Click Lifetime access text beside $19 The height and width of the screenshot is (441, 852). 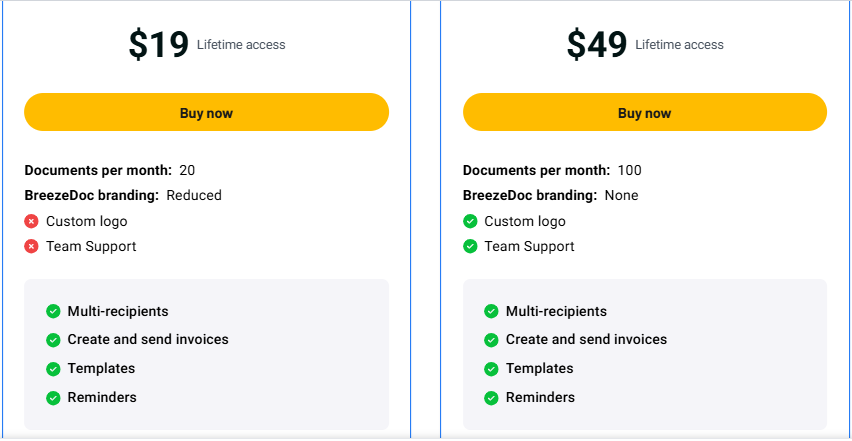coord(241,45)
